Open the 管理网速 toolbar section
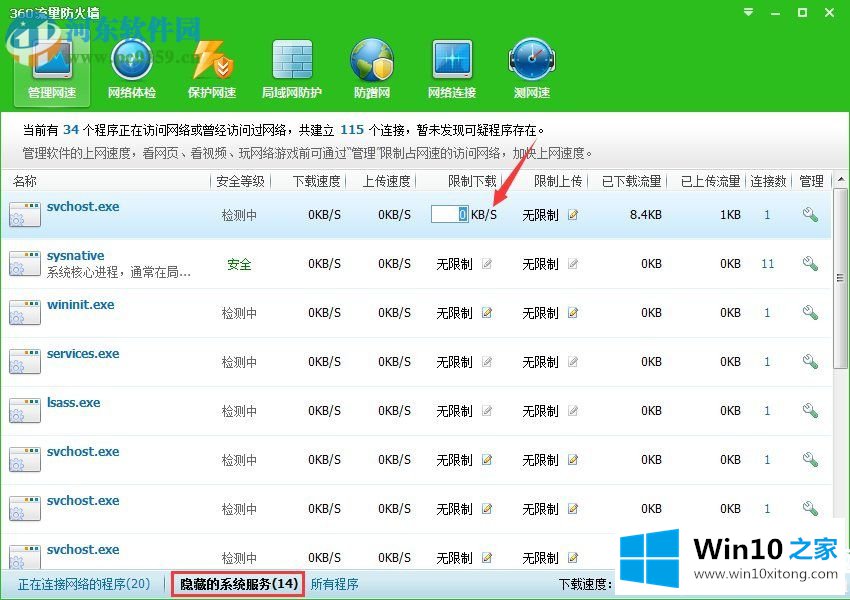850x600 pixels. coord(52,69)
